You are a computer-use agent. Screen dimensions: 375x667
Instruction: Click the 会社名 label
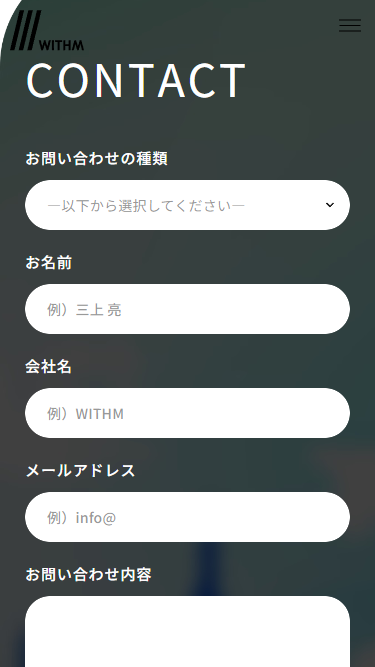(48, 367)
